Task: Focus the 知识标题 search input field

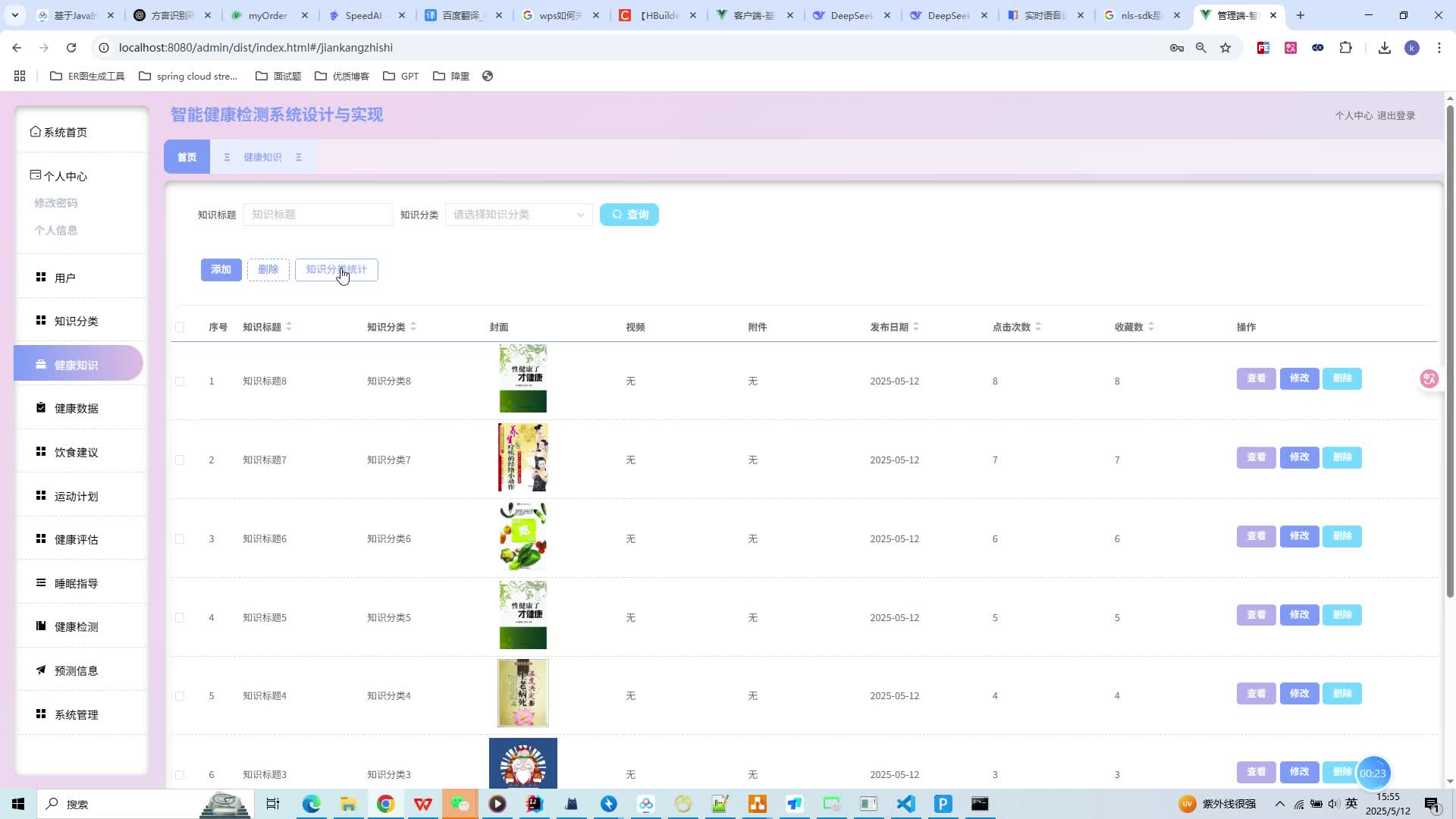Action: pos(317,215)
